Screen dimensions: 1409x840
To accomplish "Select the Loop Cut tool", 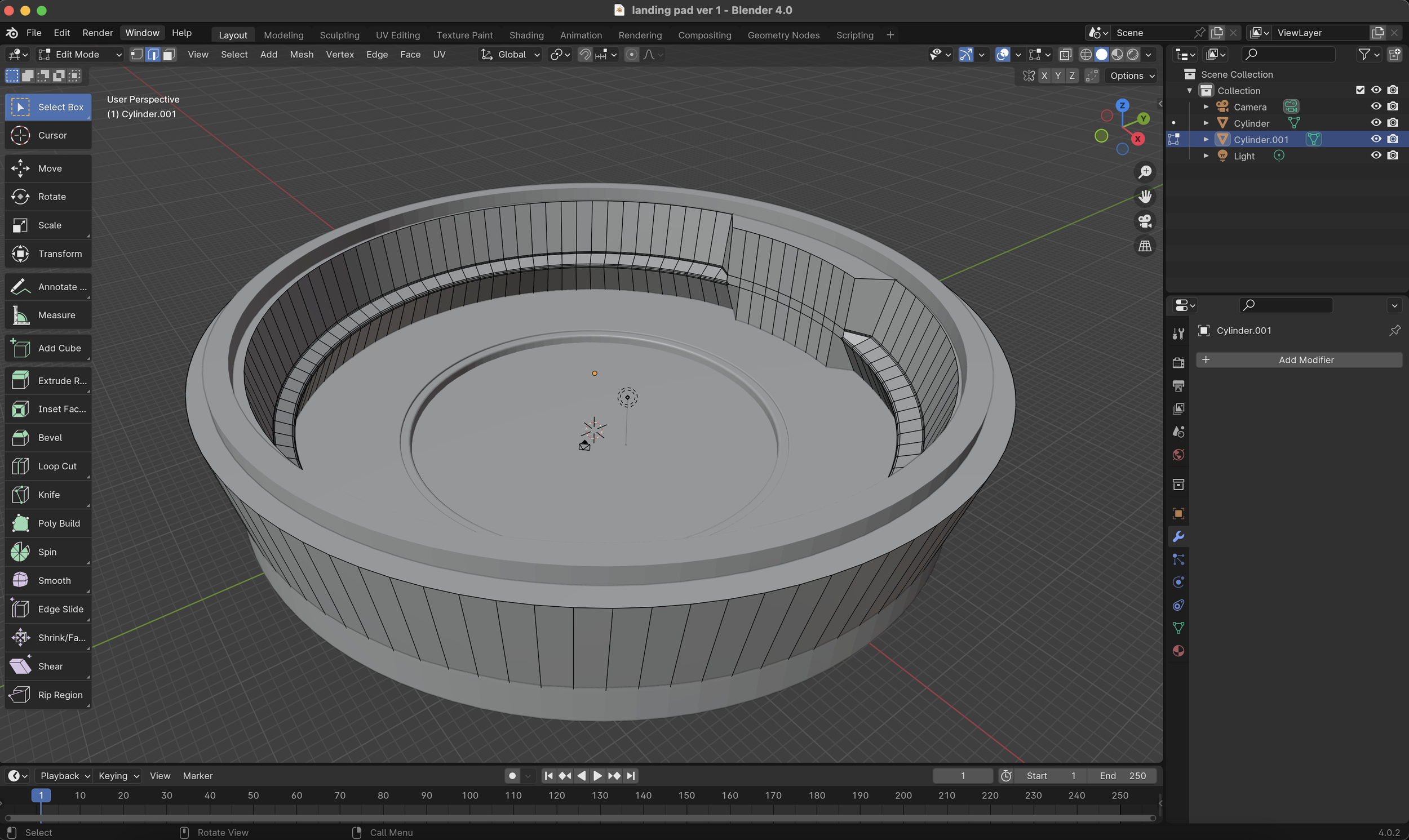I will [x=47, y=465].
